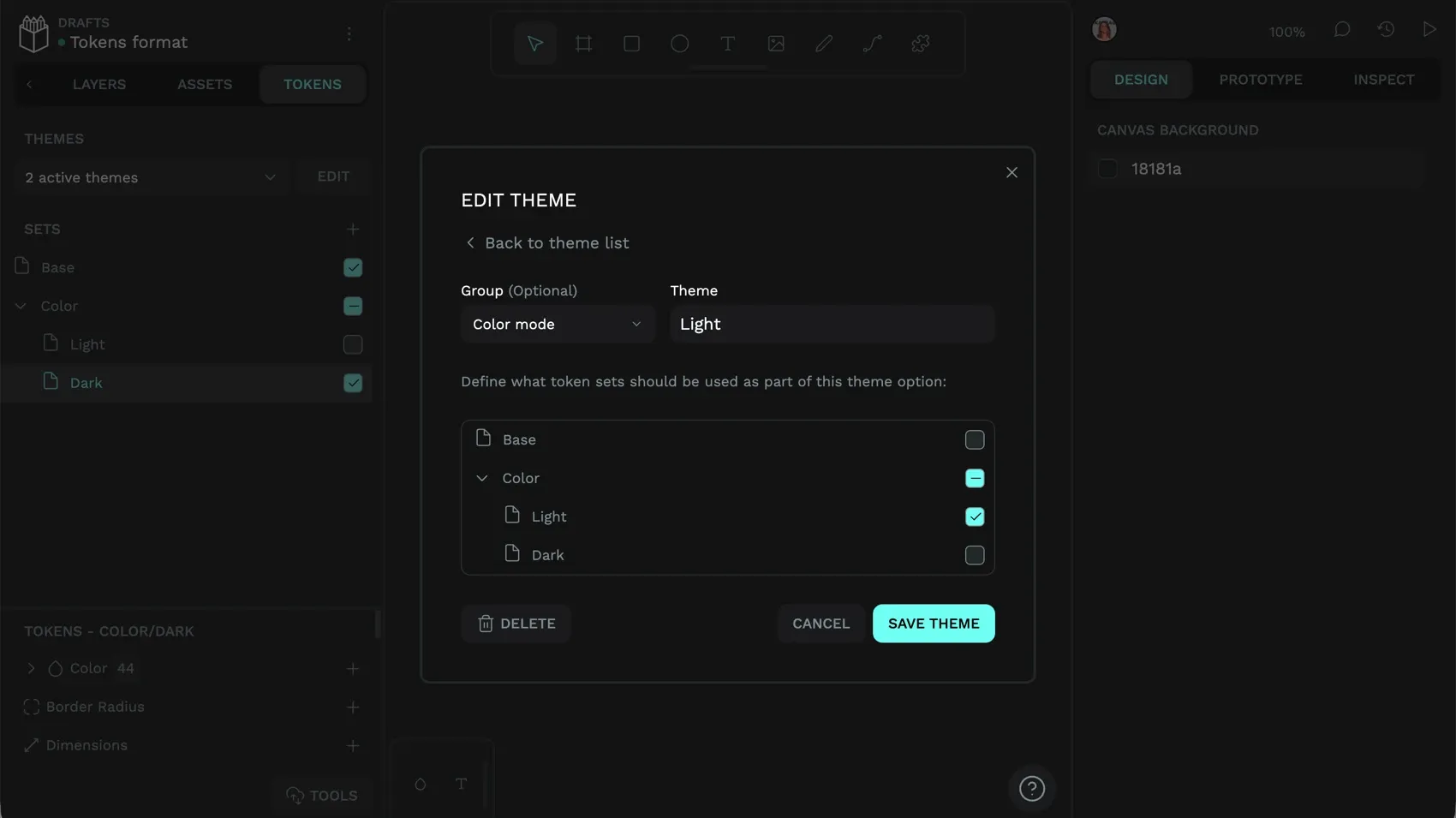Viewport: 1456px width, 818px height.
Task: Open version history from the top bar
Action: point(1385,28)
